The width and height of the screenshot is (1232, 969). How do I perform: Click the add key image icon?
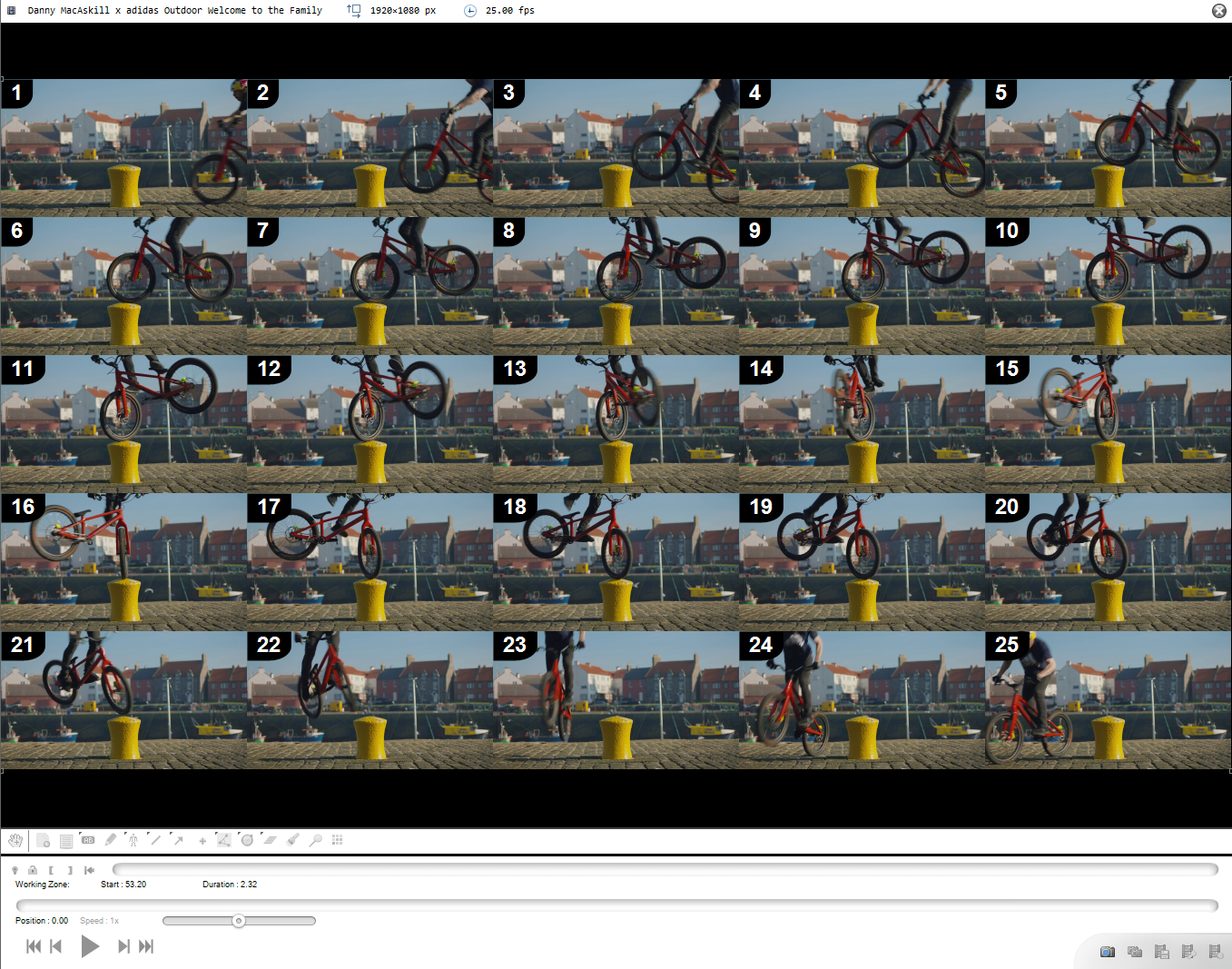[x=43, y=840]
